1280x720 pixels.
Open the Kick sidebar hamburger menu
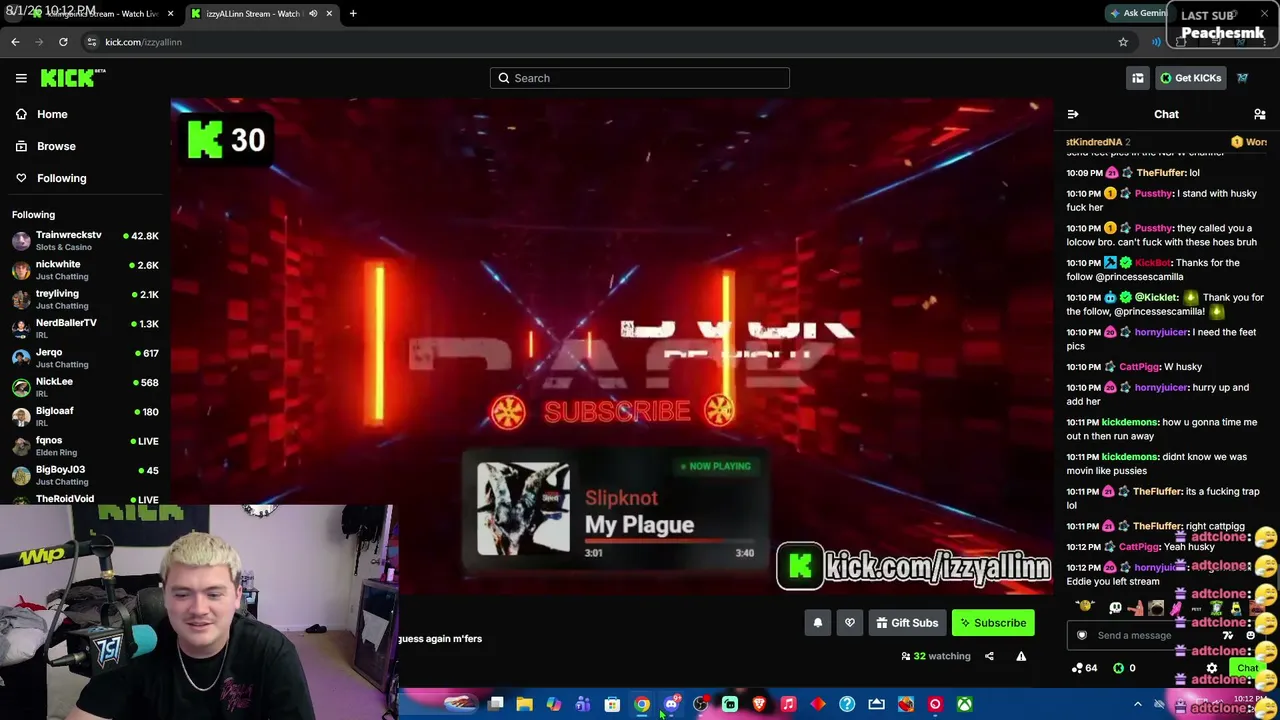click(x=21, y=78)
